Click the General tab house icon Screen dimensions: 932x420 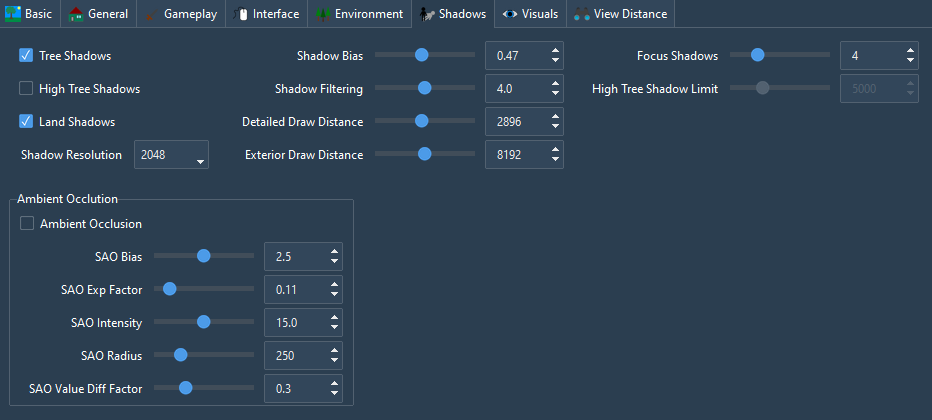[76, 14]
